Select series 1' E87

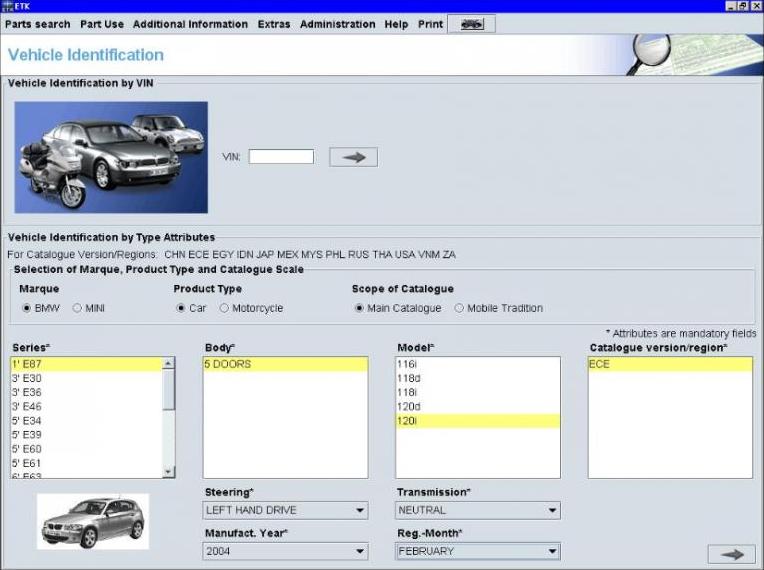tap(86, 364)
